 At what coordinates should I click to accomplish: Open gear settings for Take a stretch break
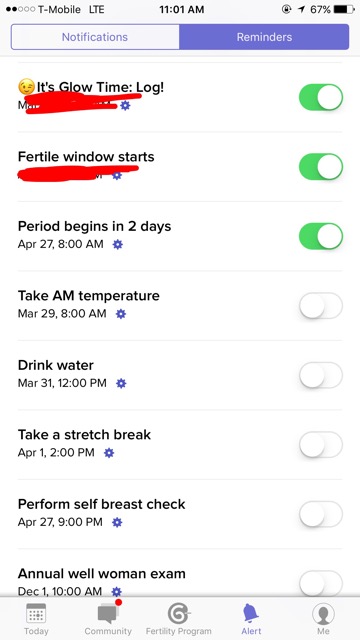109,453
